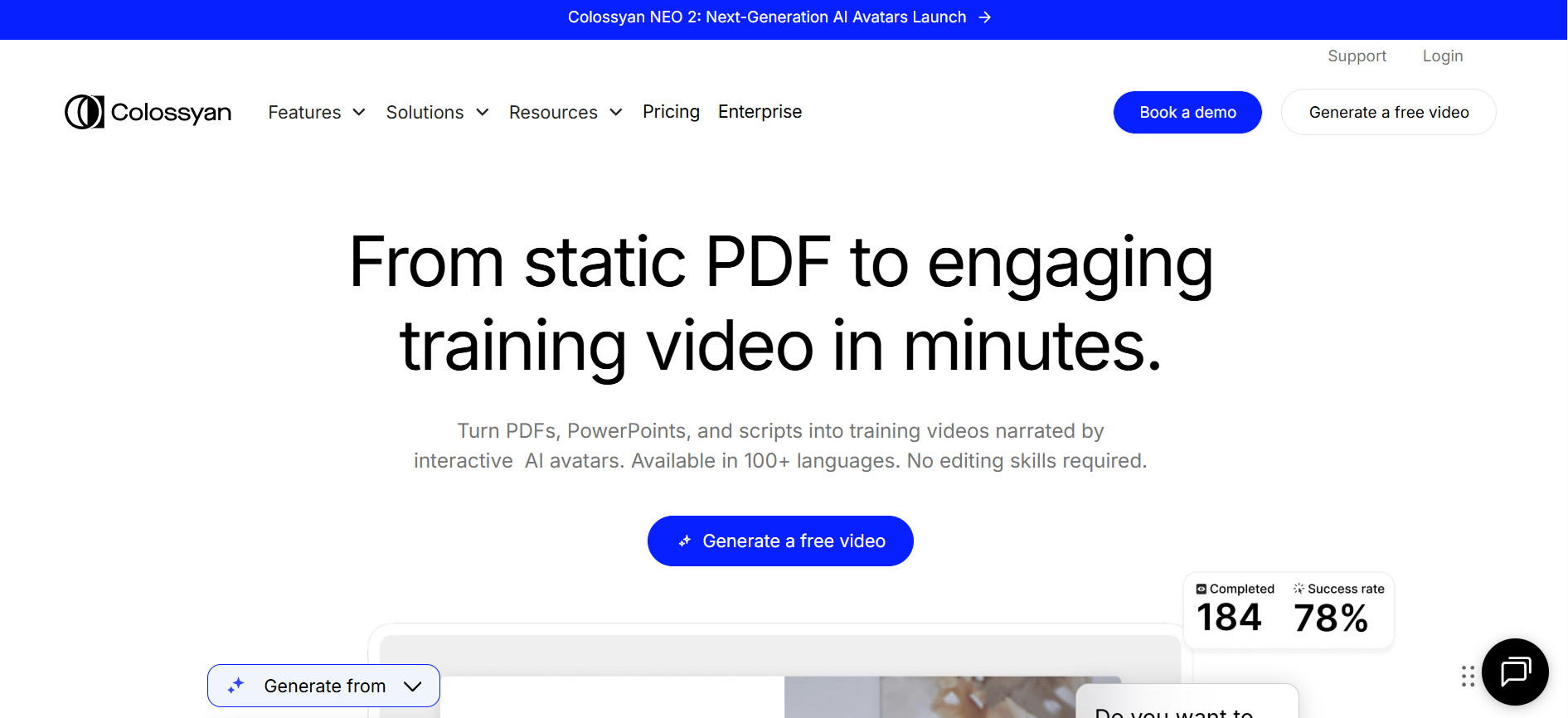Open the Generate from dropdown

point(323,686)
